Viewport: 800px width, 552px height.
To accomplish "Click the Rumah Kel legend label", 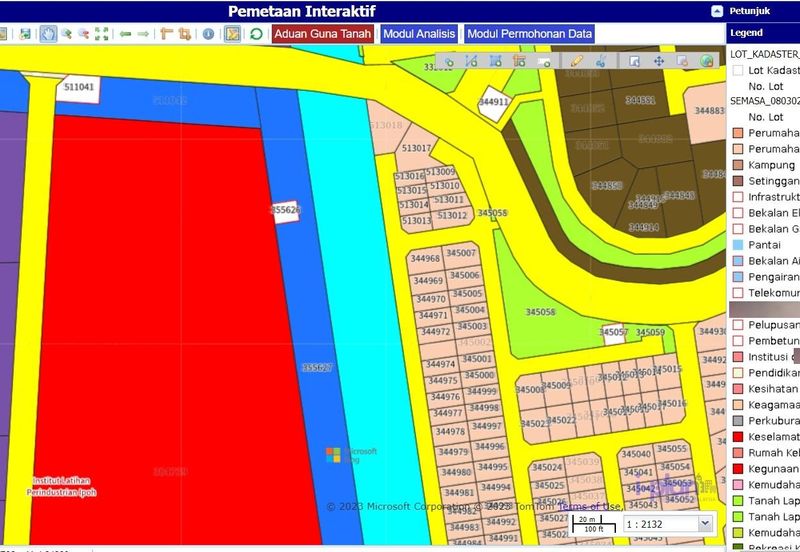I will (774, 453).
